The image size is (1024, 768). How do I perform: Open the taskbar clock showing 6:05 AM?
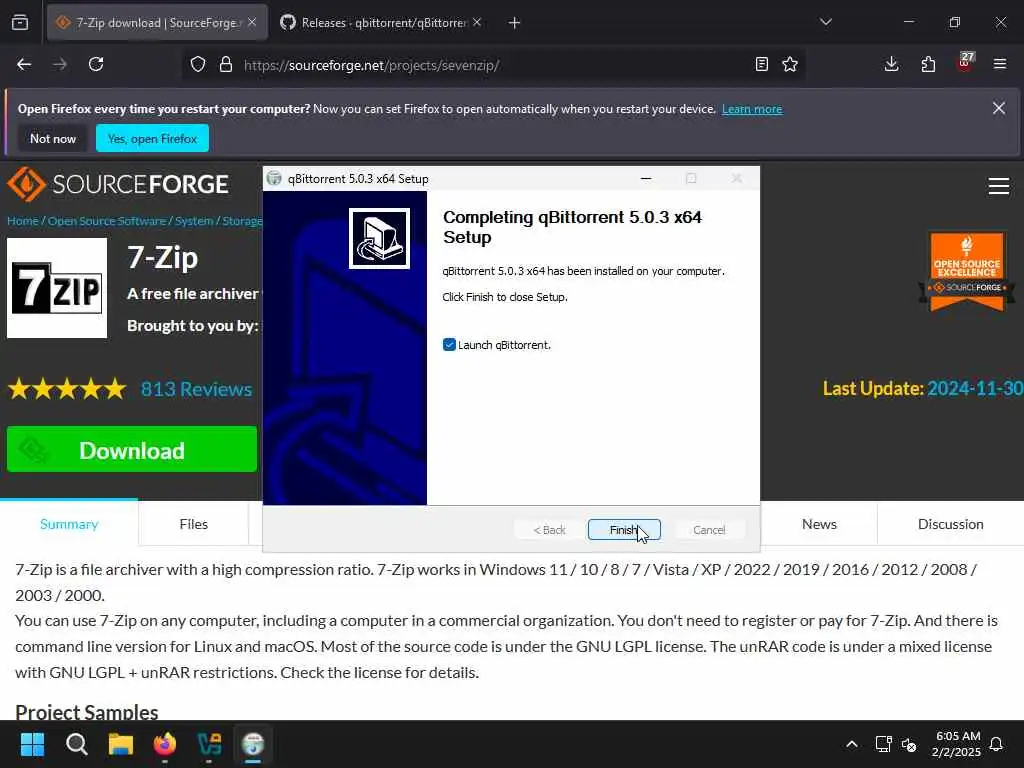coord(956,744)
